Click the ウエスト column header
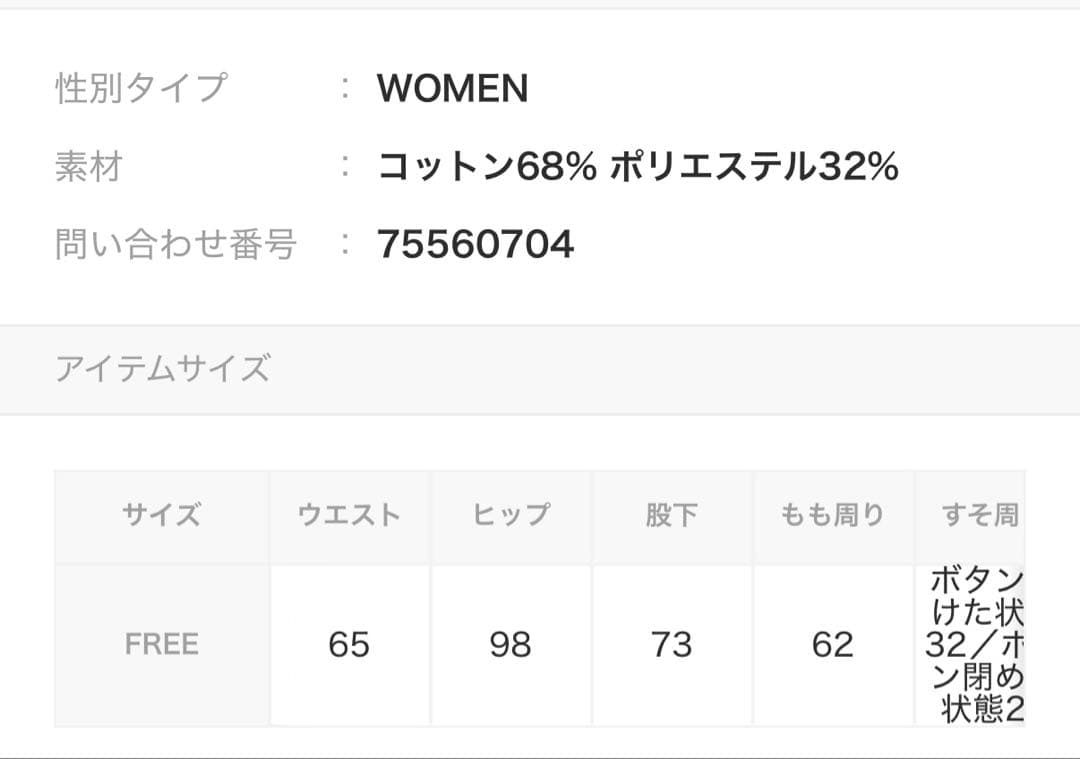 click(x=349, y=515)
